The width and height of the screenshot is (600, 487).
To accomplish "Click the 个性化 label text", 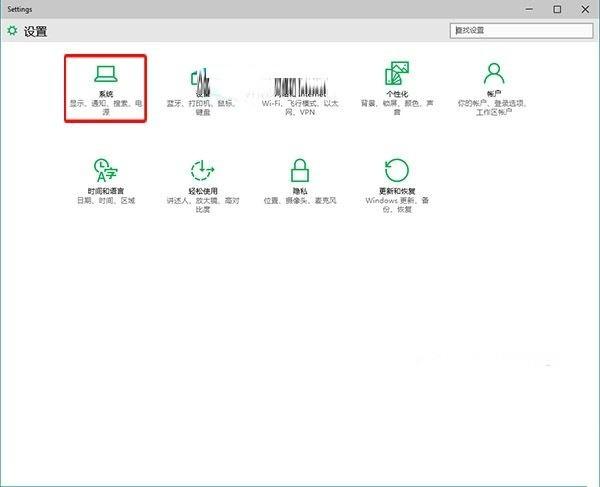I will click(397, 94).
